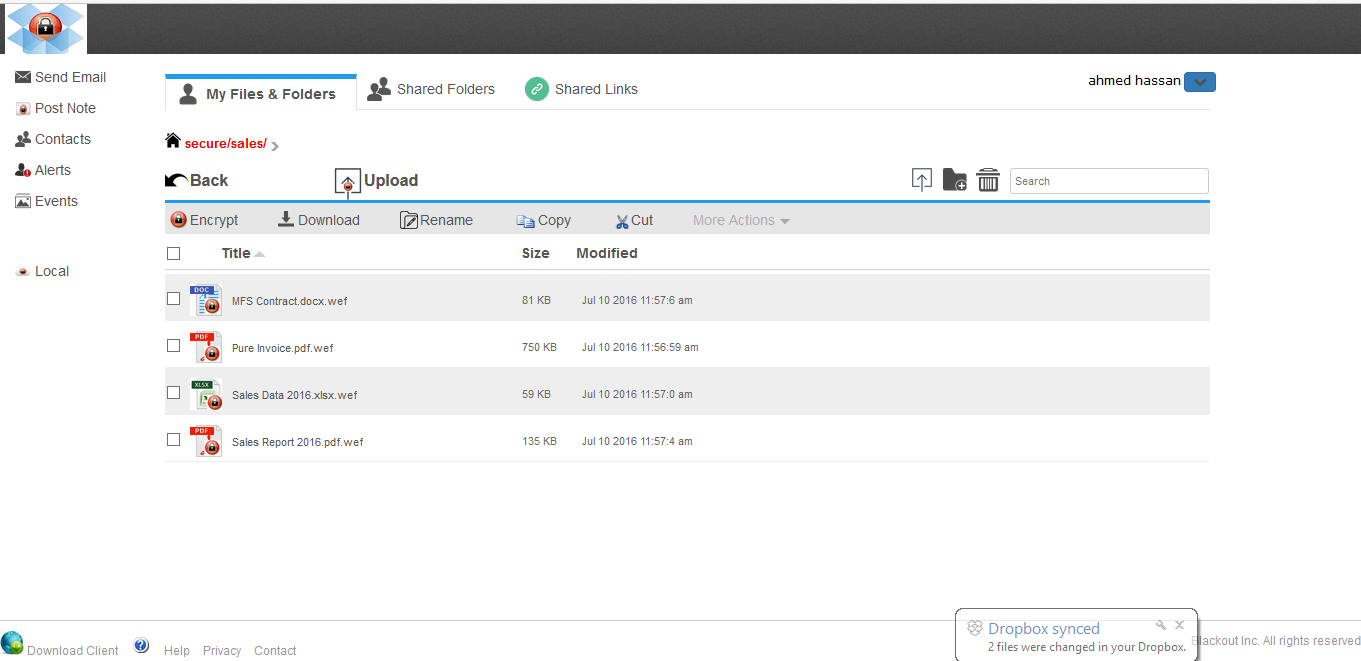Image resolution: width=1361 pixels, height=661 pixels.
Task: Click inside the Search field
Action: 1108,181
